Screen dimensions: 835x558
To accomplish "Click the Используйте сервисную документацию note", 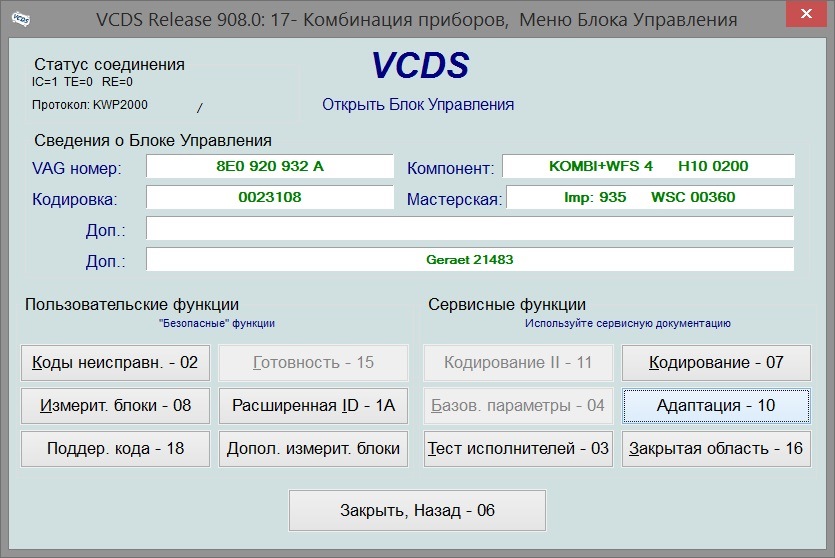I will pos(628,323).
